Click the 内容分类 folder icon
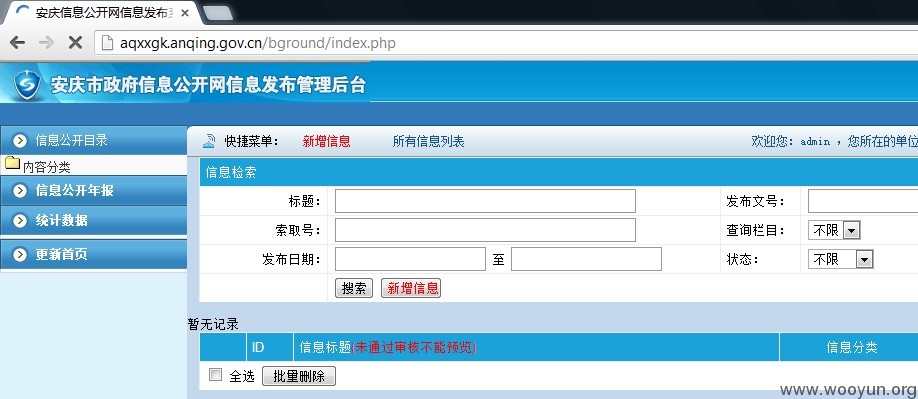This screenshot has height=399, width=918. click(12, 163)
